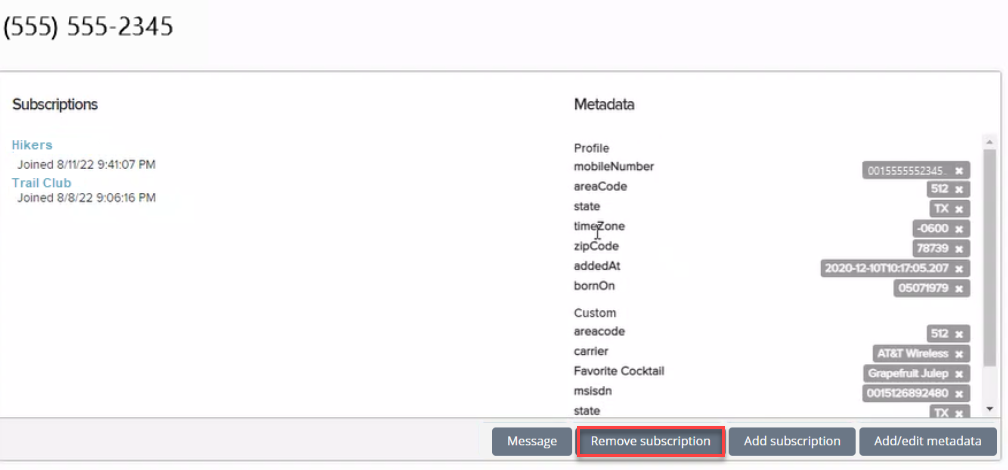Delete the msisdn 0015126892480 tag
This screenshot has width=1008, height=470.
[960, 393]
